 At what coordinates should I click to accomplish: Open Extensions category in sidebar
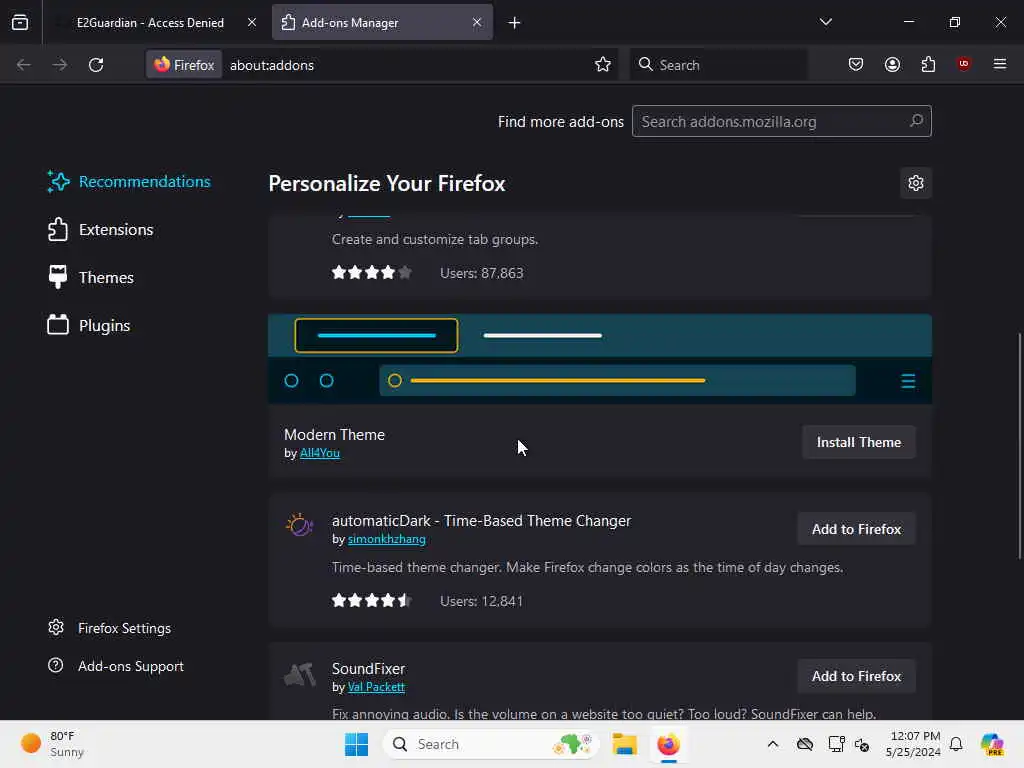(x=100, y=230)
